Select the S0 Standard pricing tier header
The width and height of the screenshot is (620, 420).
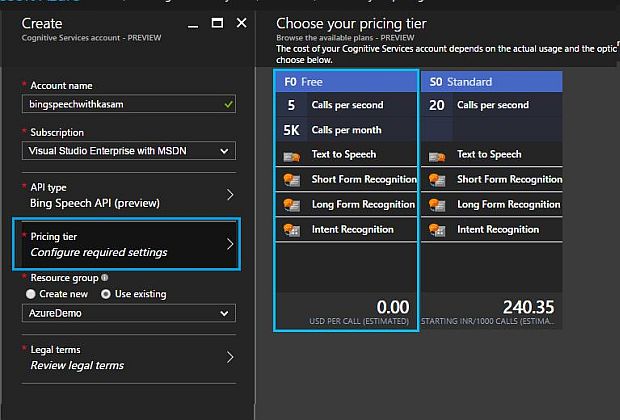coord(491,82)
